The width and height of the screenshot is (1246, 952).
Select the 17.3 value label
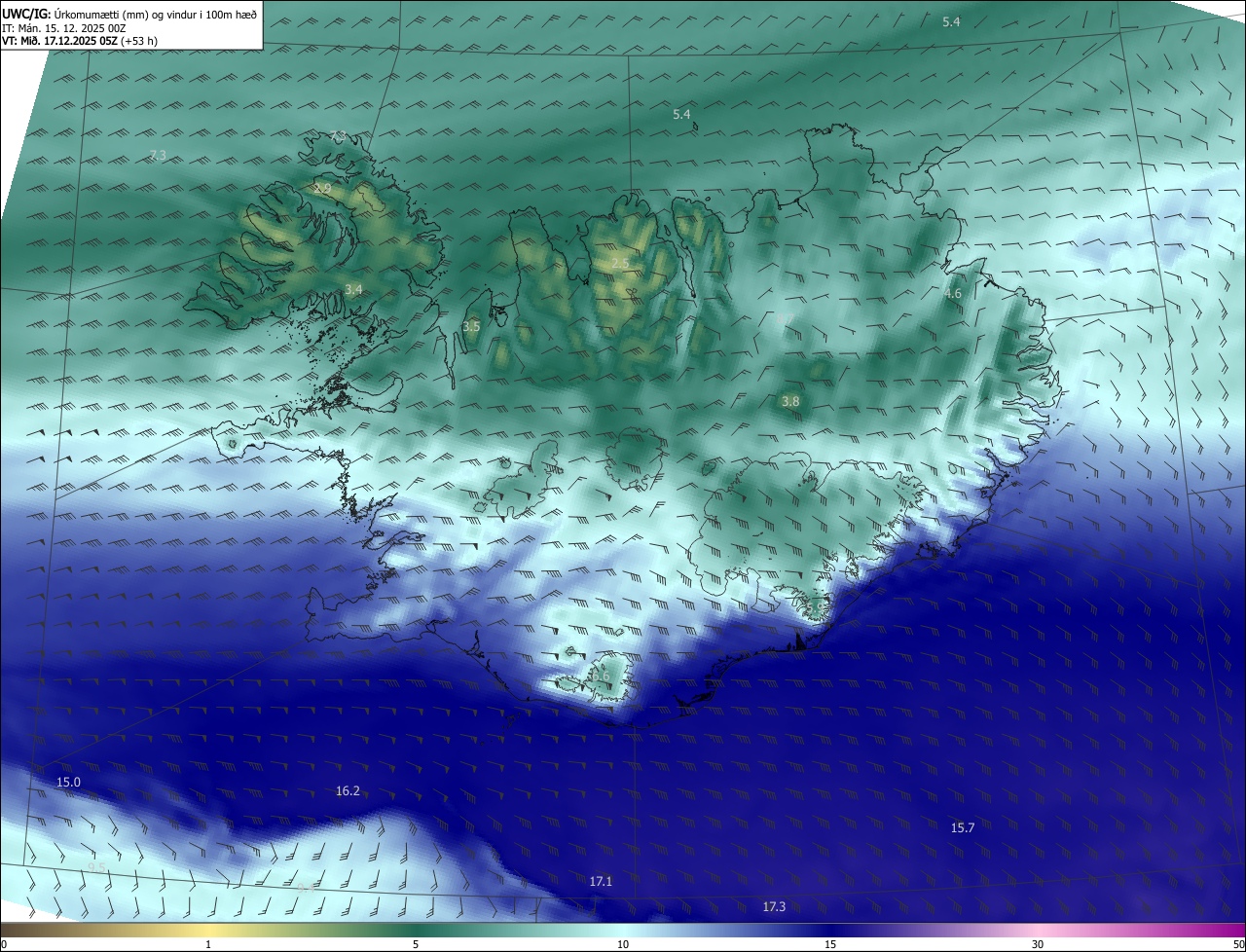coord(774,906)
